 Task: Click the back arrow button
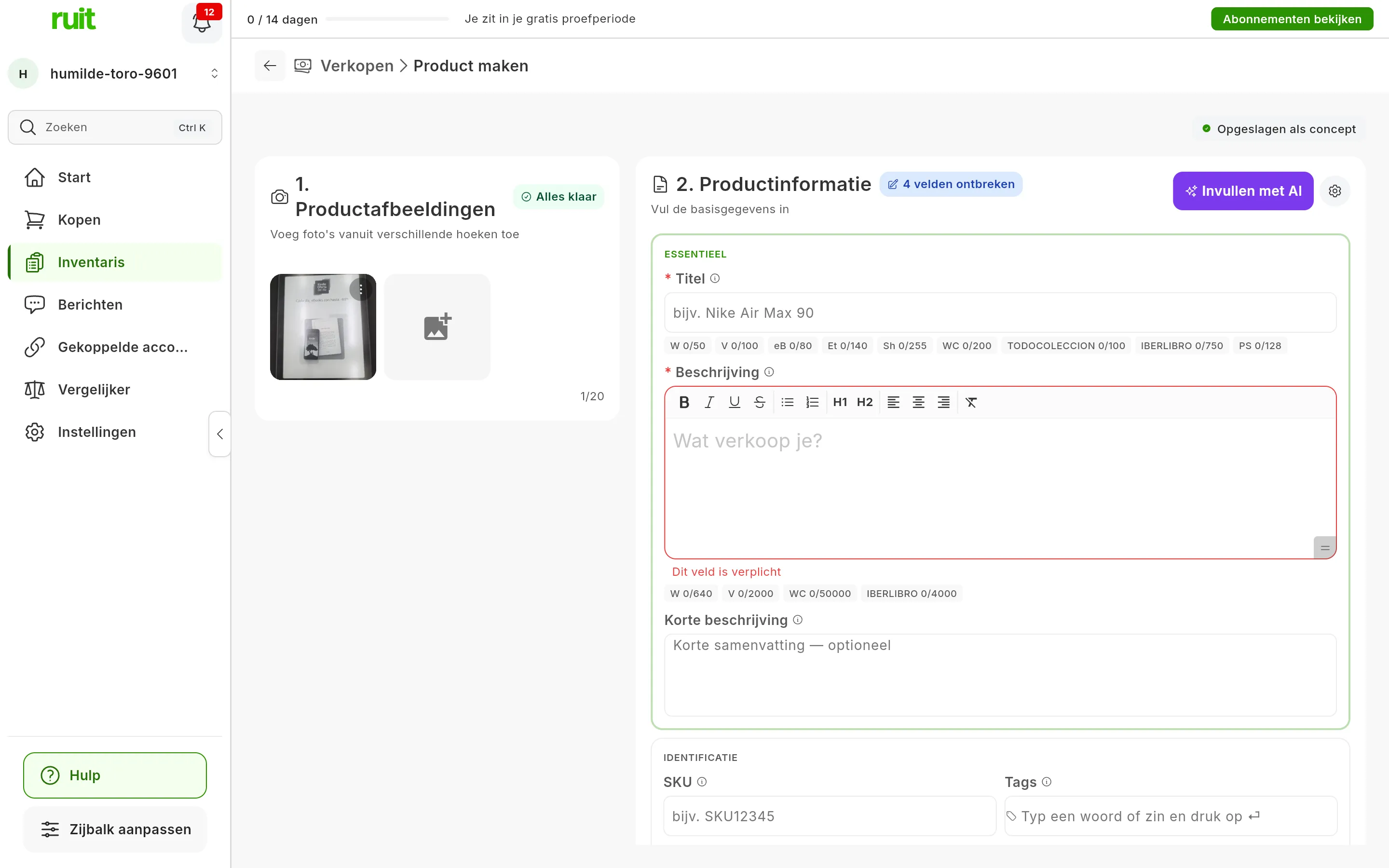click(270, 66)
